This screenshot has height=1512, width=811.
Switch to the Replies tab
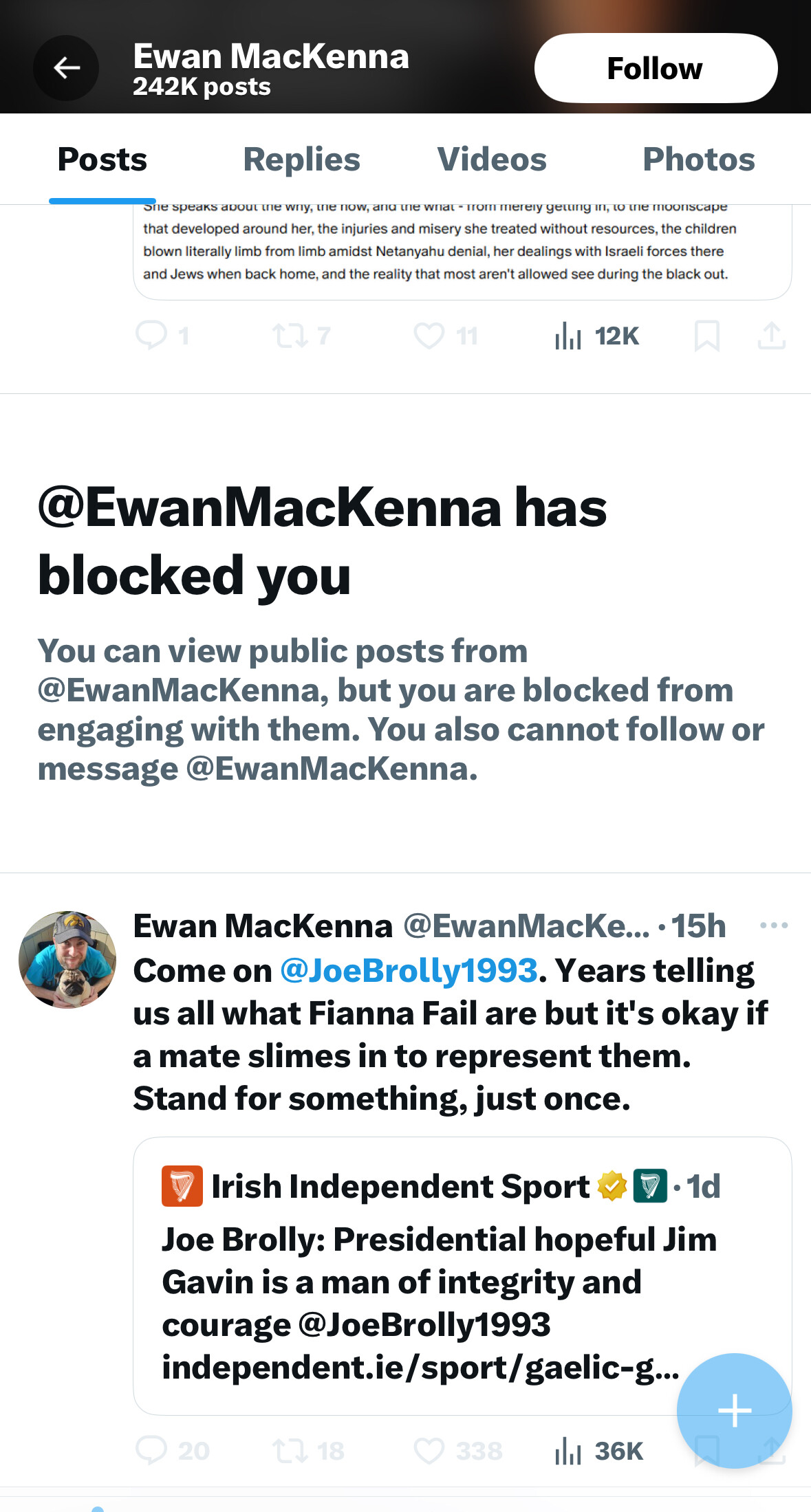(x=301, y=160)
